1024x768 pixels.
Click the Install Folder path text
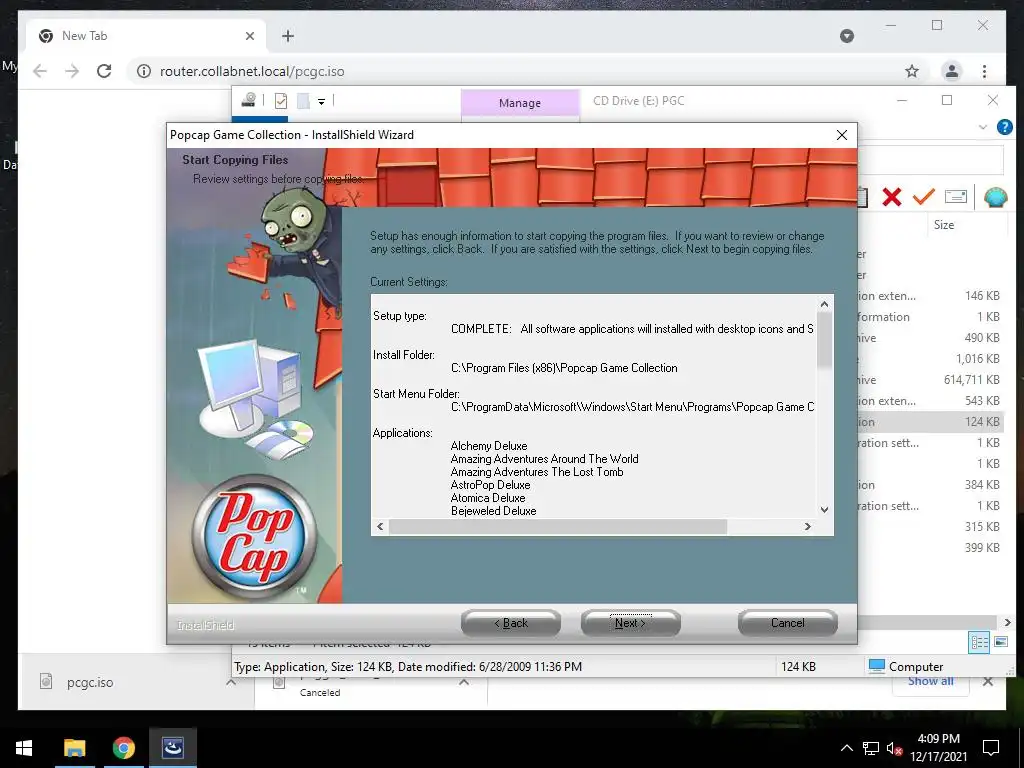click(x=564, y=368)
